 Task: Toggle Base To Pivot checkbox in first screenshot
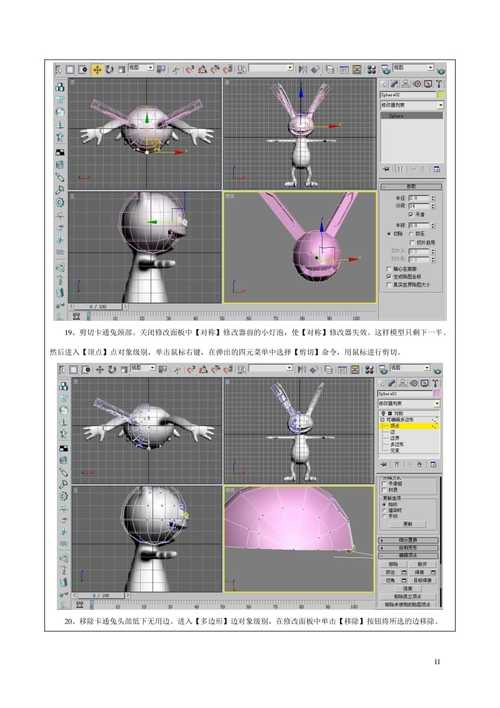[x=389, y=269]
